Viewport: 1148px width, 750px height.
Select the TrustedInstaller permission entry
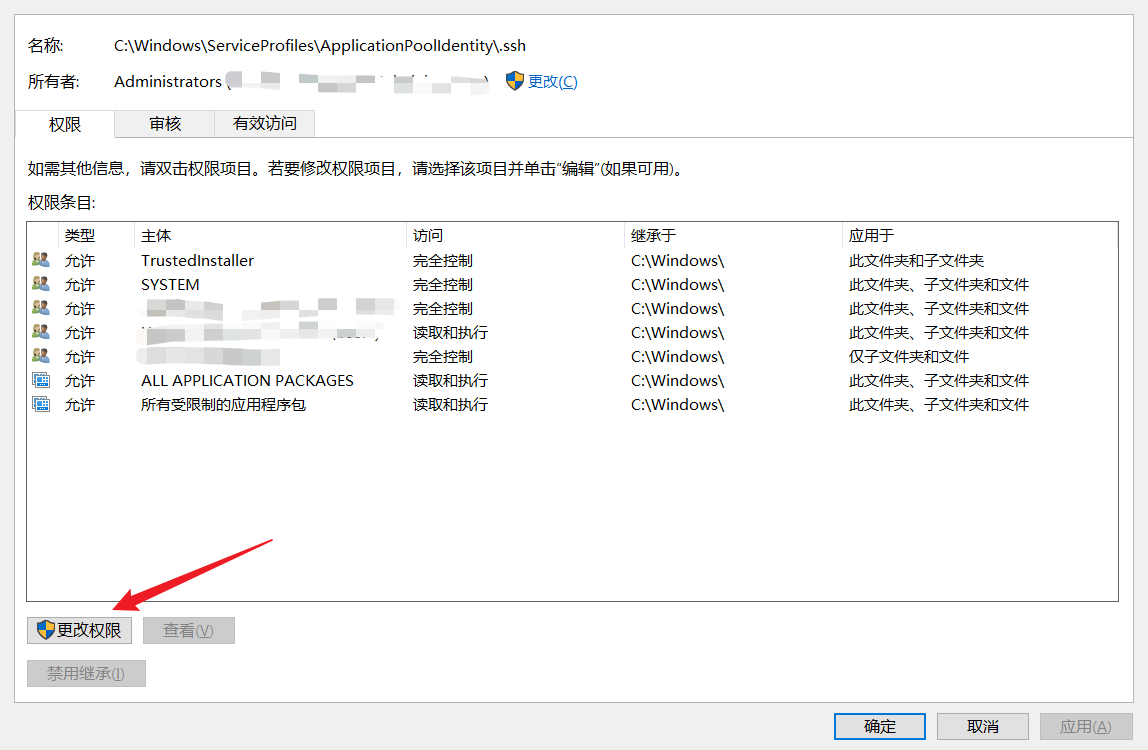coord(573,260)
